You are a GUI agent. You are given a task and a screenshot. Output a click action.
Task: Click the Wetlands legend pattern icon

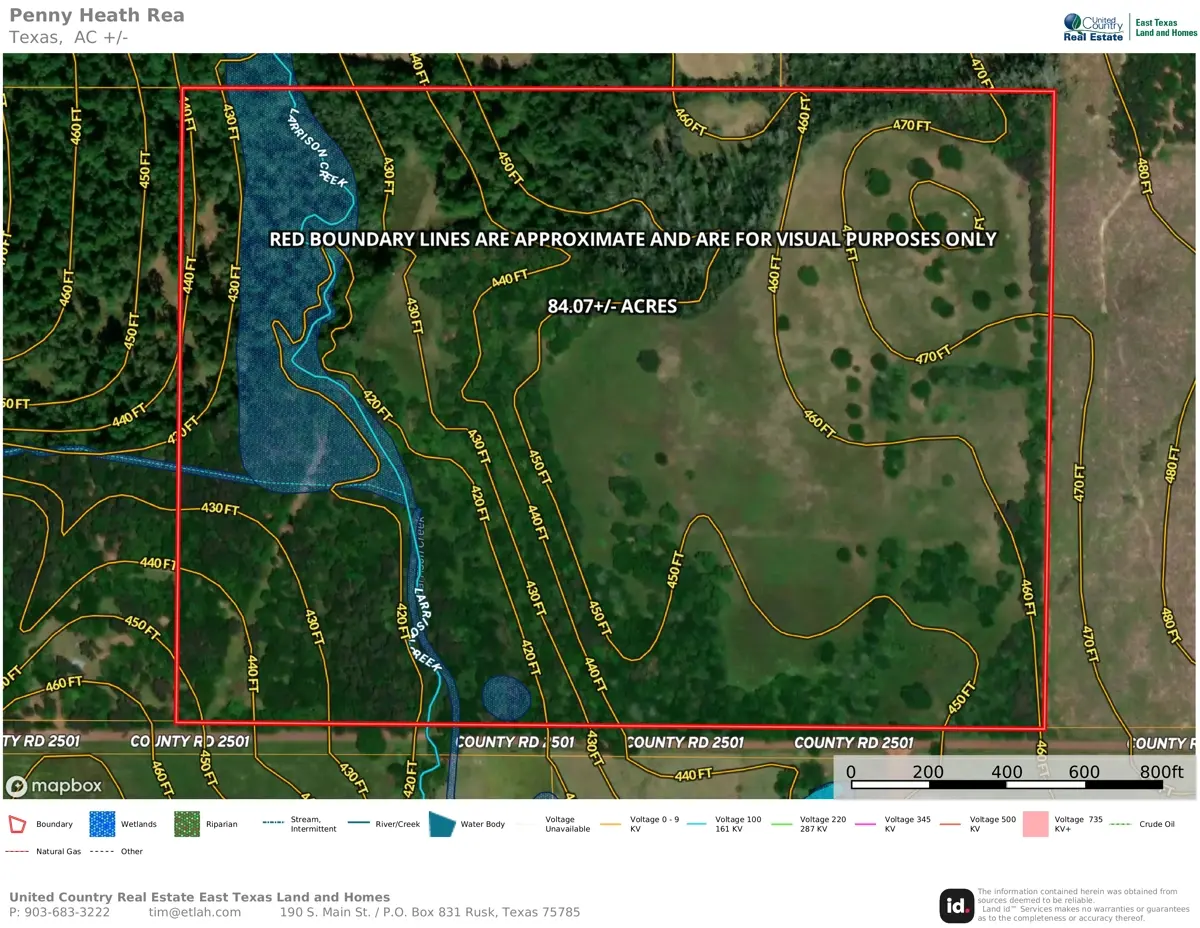(x=102, y=824)
